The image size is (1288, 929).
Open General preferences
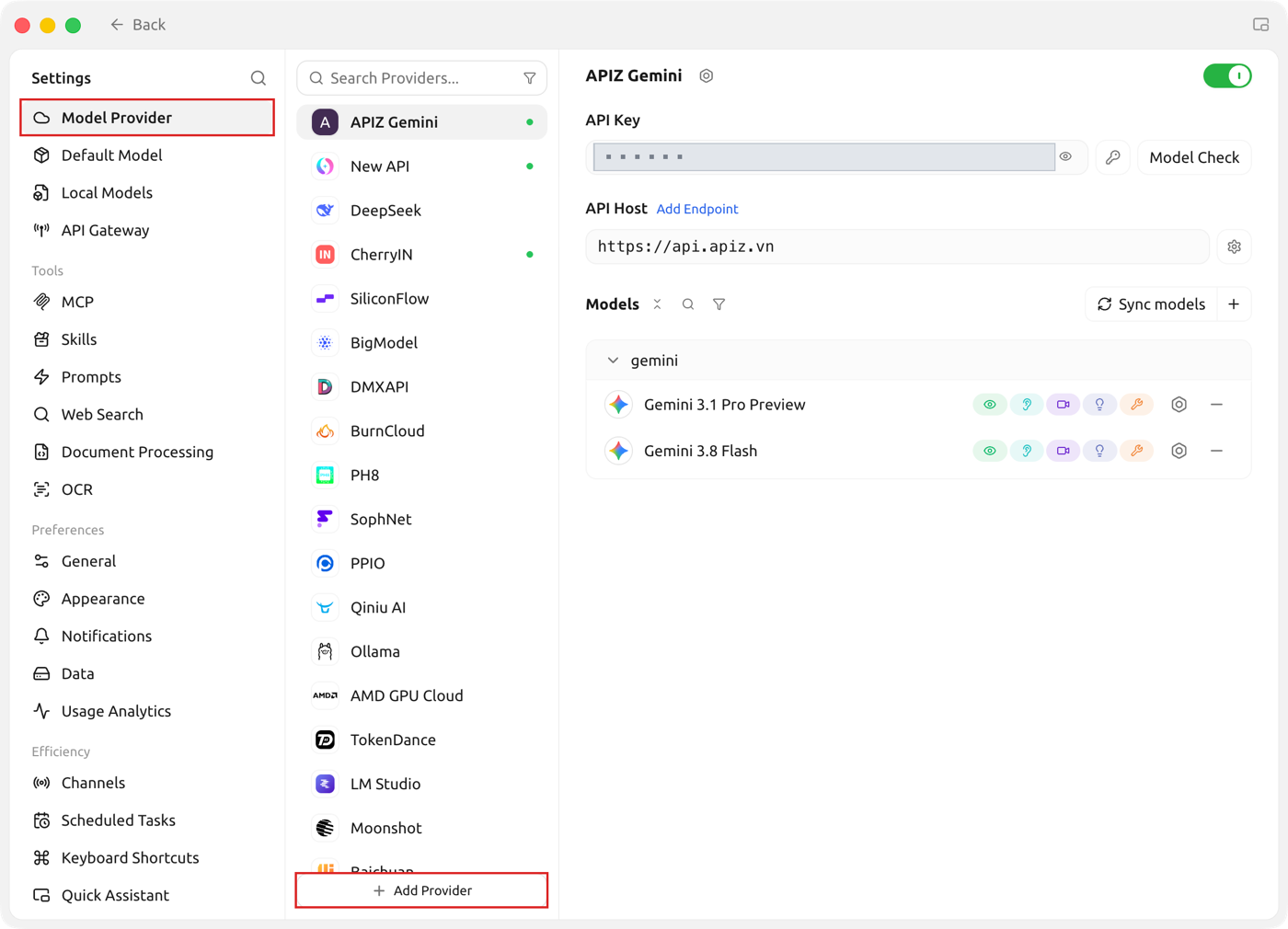point(147,561)
